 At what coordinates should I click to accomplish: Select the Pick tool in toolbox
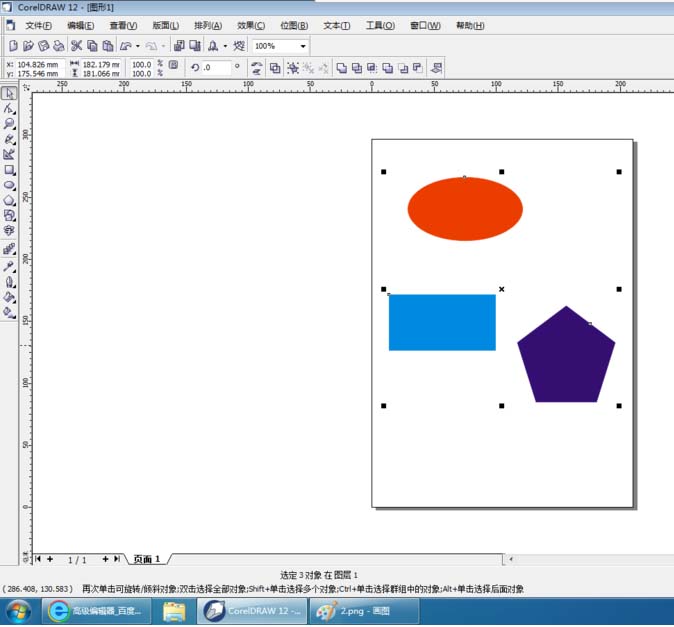coord(9,93)
